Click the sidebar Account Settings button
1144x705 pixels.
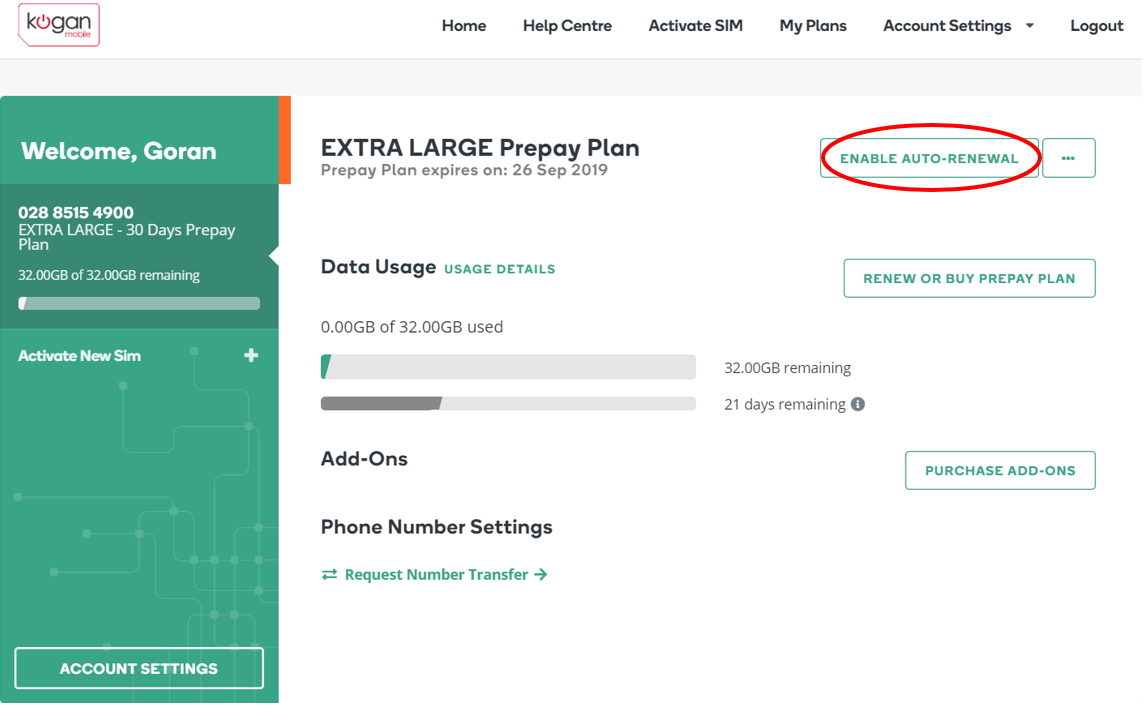coord(139,668)
